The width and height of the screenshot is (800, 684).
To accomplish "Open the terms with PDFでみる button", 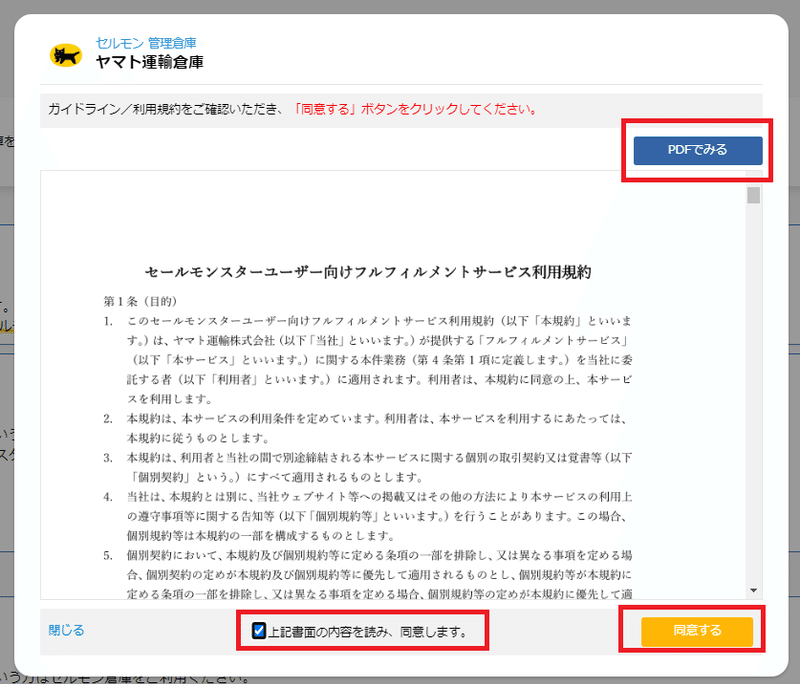I will 697,150.
